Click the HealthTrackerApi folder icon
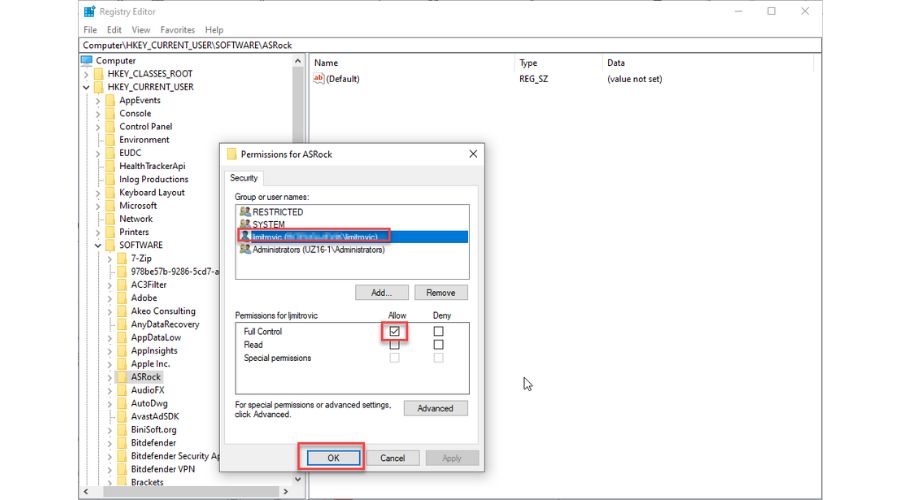Screen dimensions: 900x500 pos(110,166)
